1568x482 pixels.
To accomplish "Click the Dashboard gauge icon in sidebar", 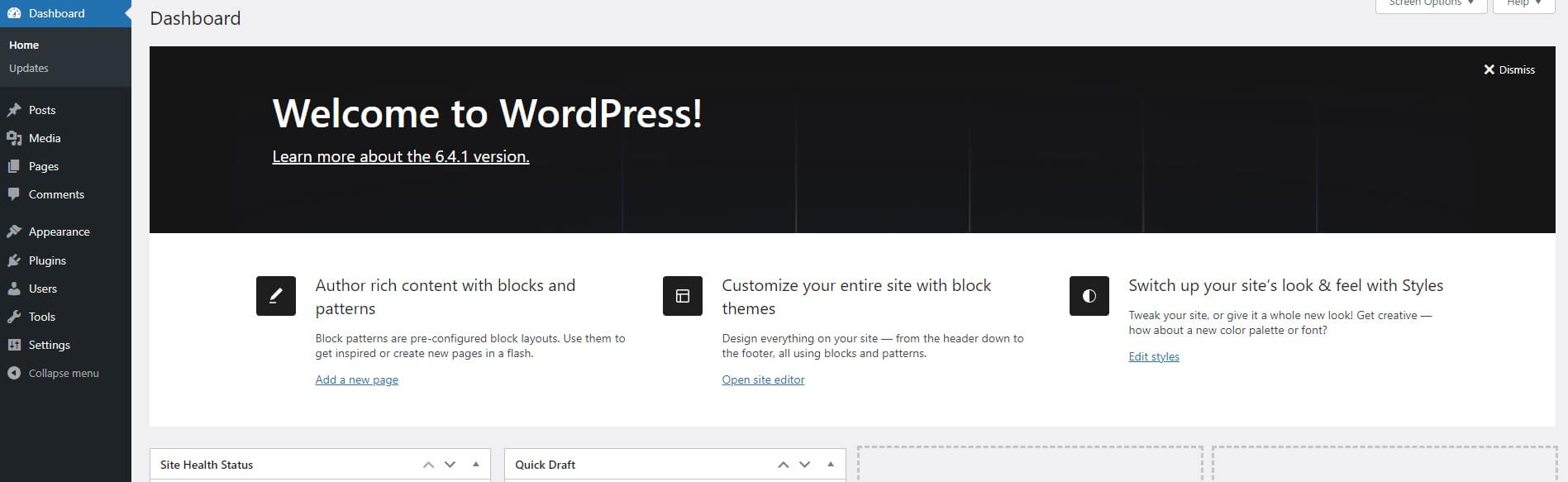I will pos(14,13).
